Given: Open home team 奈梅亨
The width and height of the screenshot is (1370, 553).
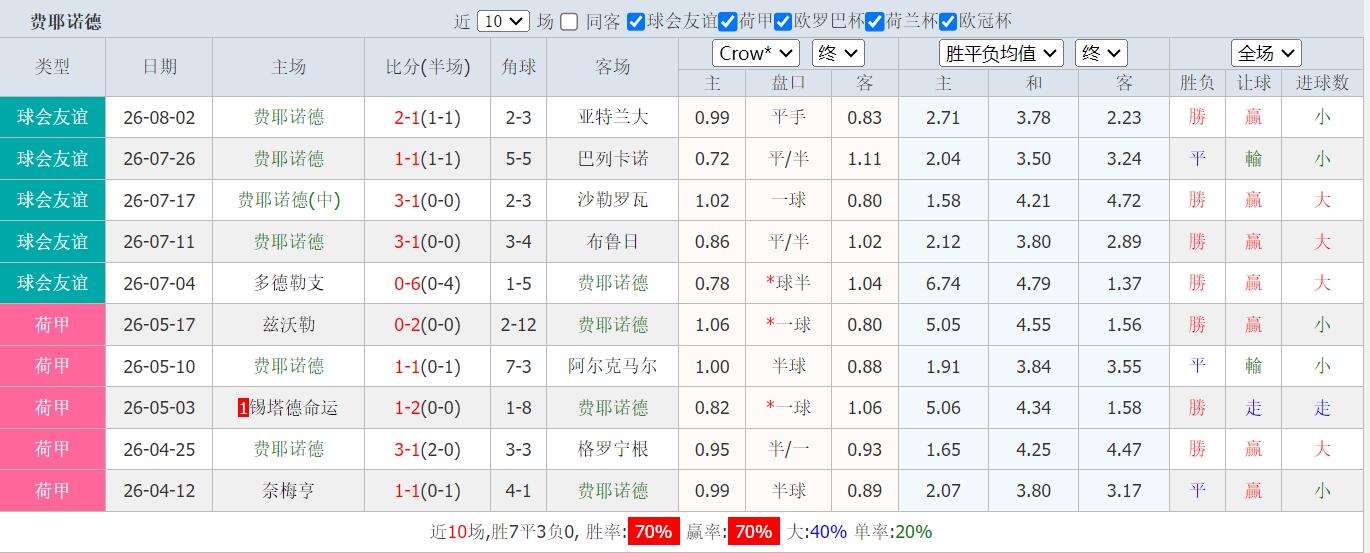Looking at the screenshot, I should pos(289,491).
